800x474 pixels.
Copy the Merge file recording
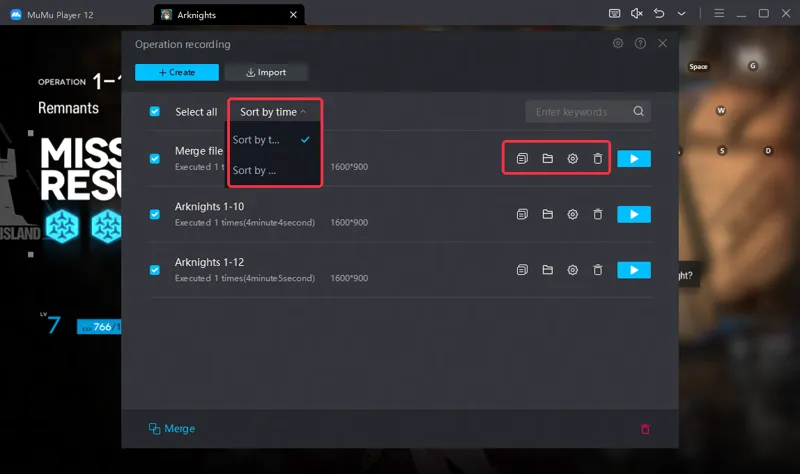pyautogui.click(x=522, y=159)
